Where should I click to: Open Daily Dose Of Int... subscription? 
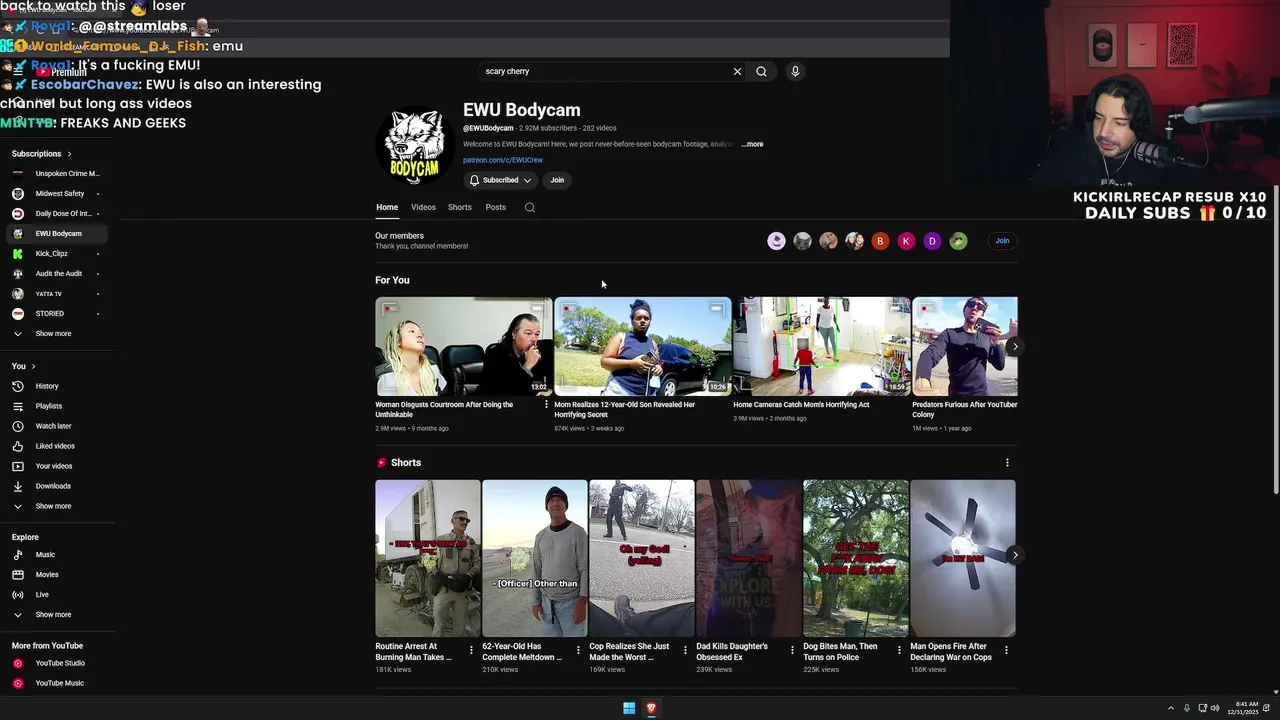coord(57,214)
